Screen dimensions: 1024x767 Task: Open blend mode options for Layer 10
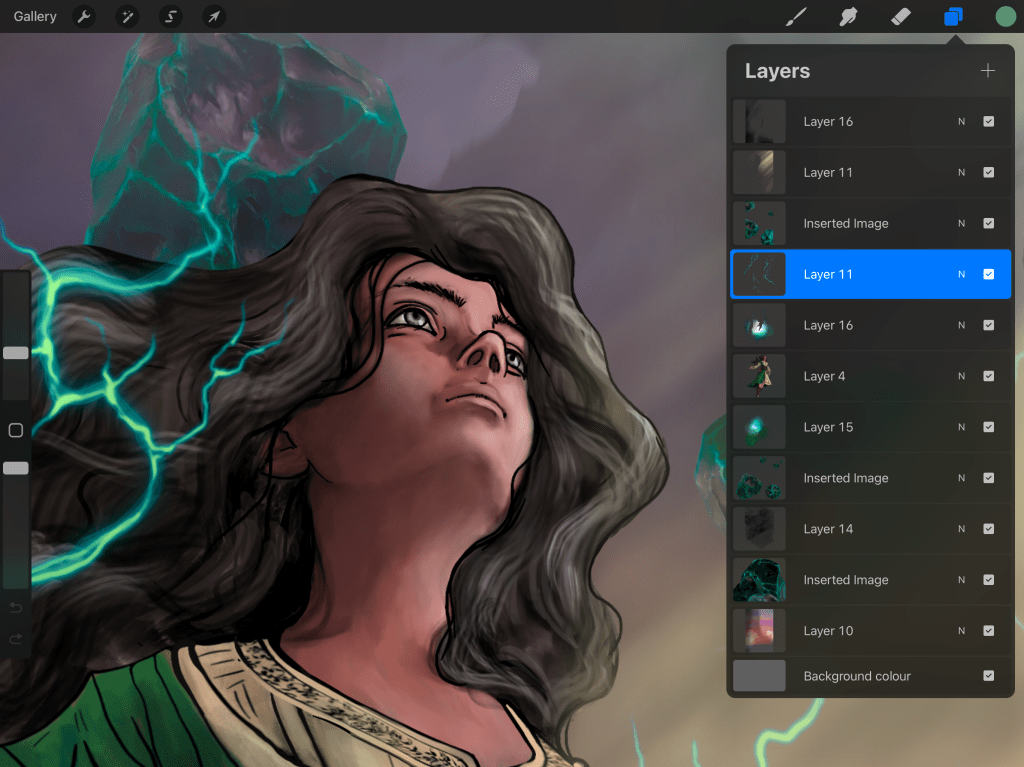click(x=961, y=631)
